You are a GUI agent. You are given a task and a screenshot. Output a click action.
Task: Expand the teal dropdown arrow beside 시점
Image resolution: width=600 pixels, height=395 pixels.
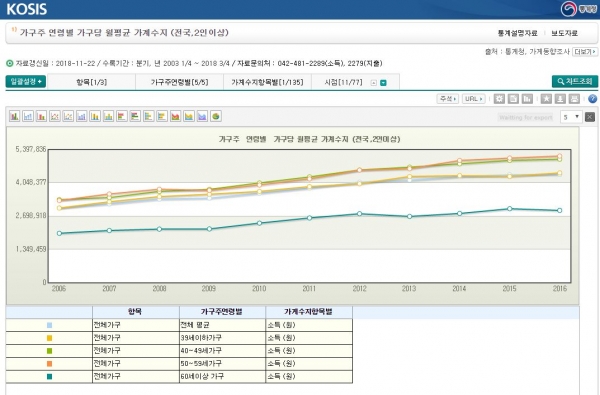[383, 83]
